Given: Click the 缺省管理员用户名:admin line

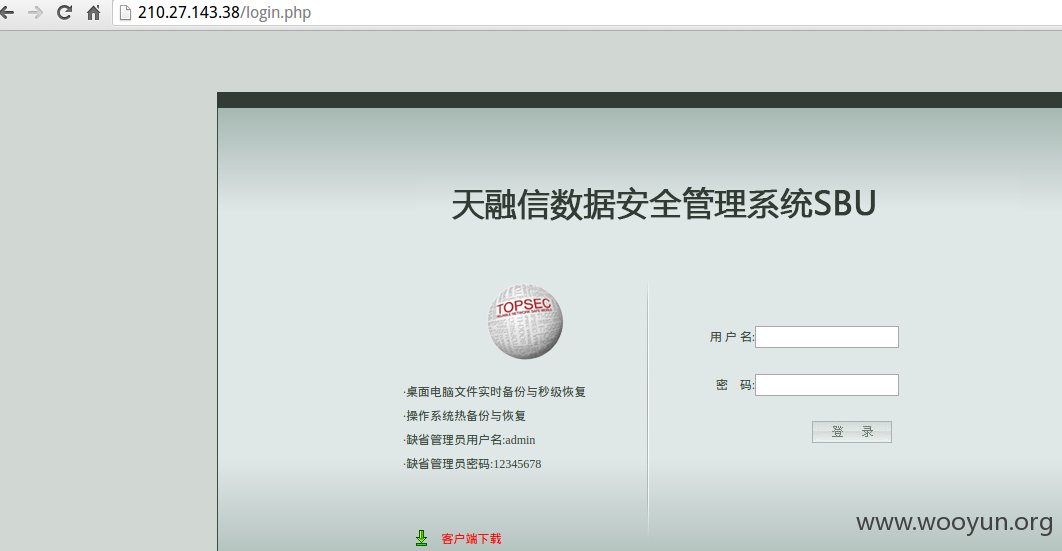Looking at the screenshot, I should (469, 440).
